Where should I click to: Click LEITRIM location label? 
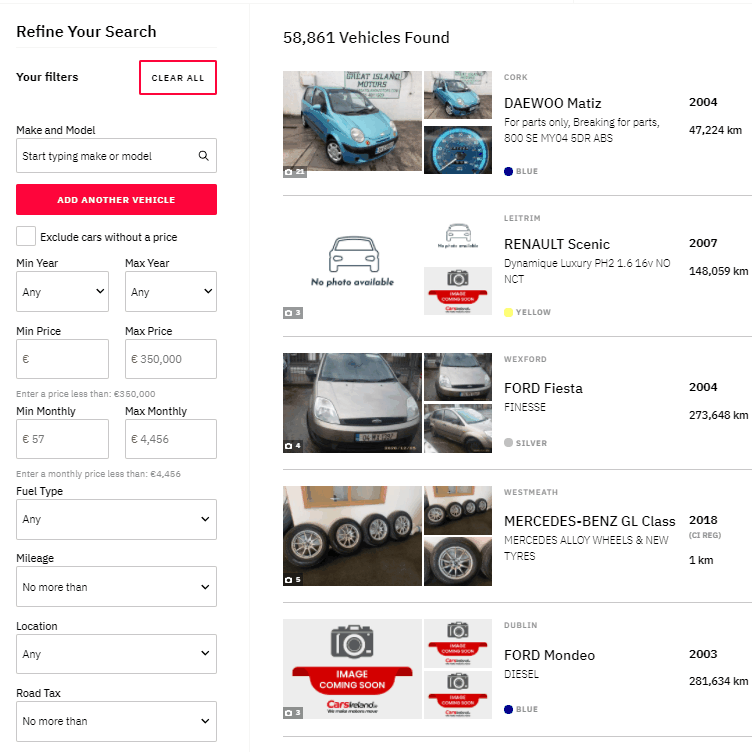(522, 218)
